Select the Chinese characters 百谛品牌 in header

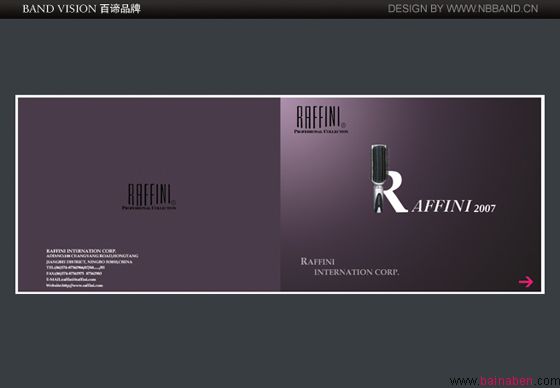120,9
